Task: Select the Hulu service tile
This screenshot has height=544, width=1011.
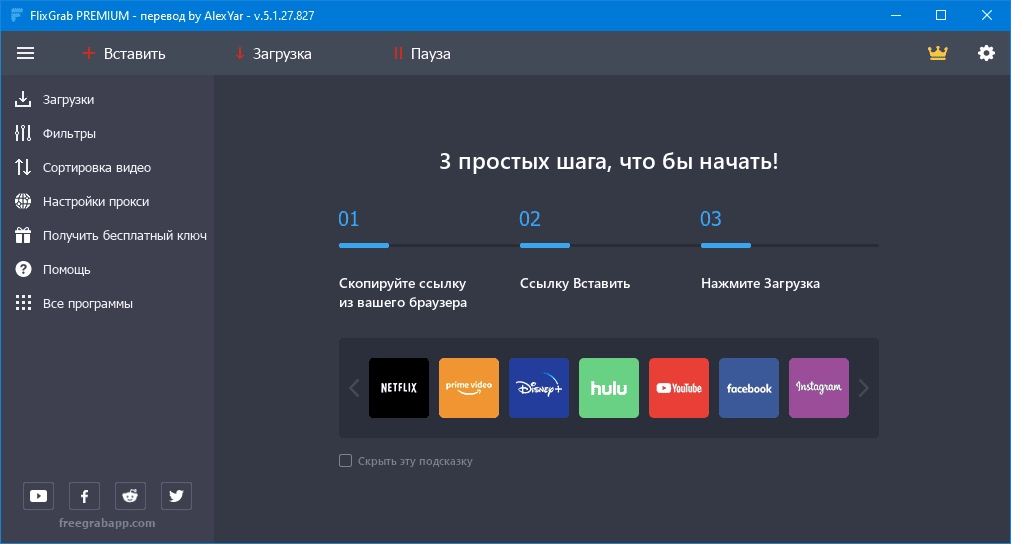Action: pyautogui.click(x=609, y=388)
